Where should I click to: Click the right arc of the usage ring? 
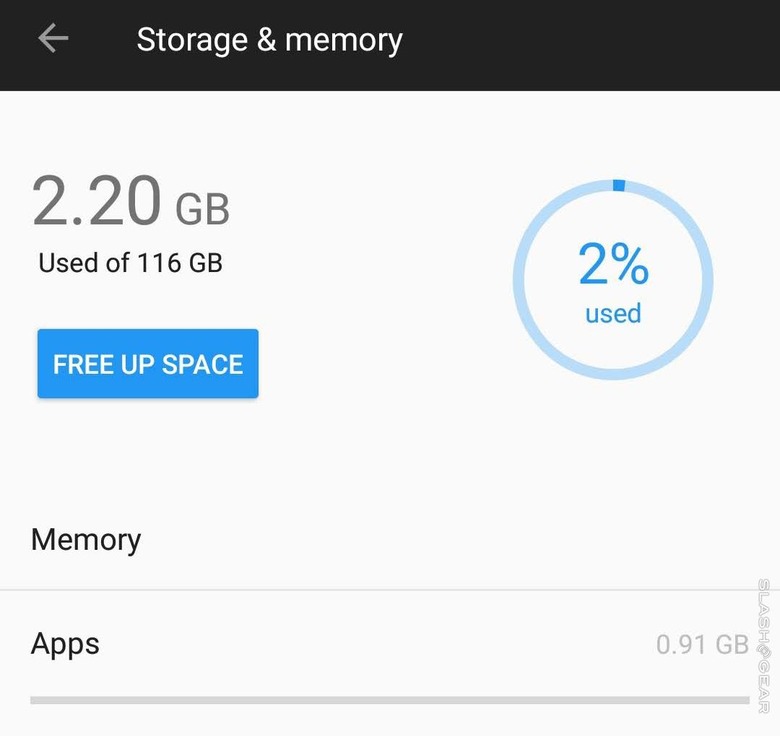pyautogui.click(x=708, y=280)
